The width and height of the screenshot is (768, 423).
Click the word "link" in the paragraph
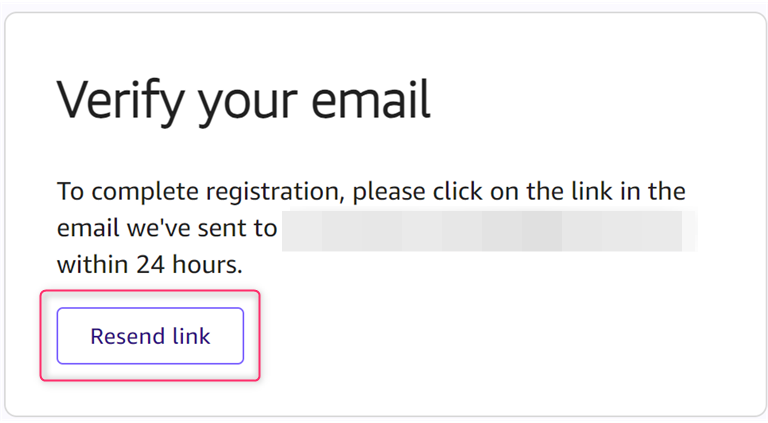(580, 191)
